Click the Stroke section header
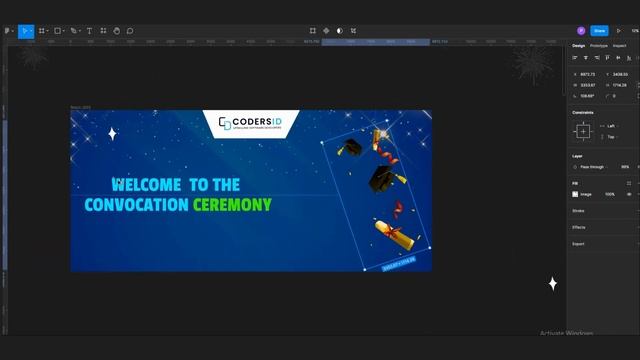The width and height of the screenshot is (640, 360). click(x=578, y=211)
